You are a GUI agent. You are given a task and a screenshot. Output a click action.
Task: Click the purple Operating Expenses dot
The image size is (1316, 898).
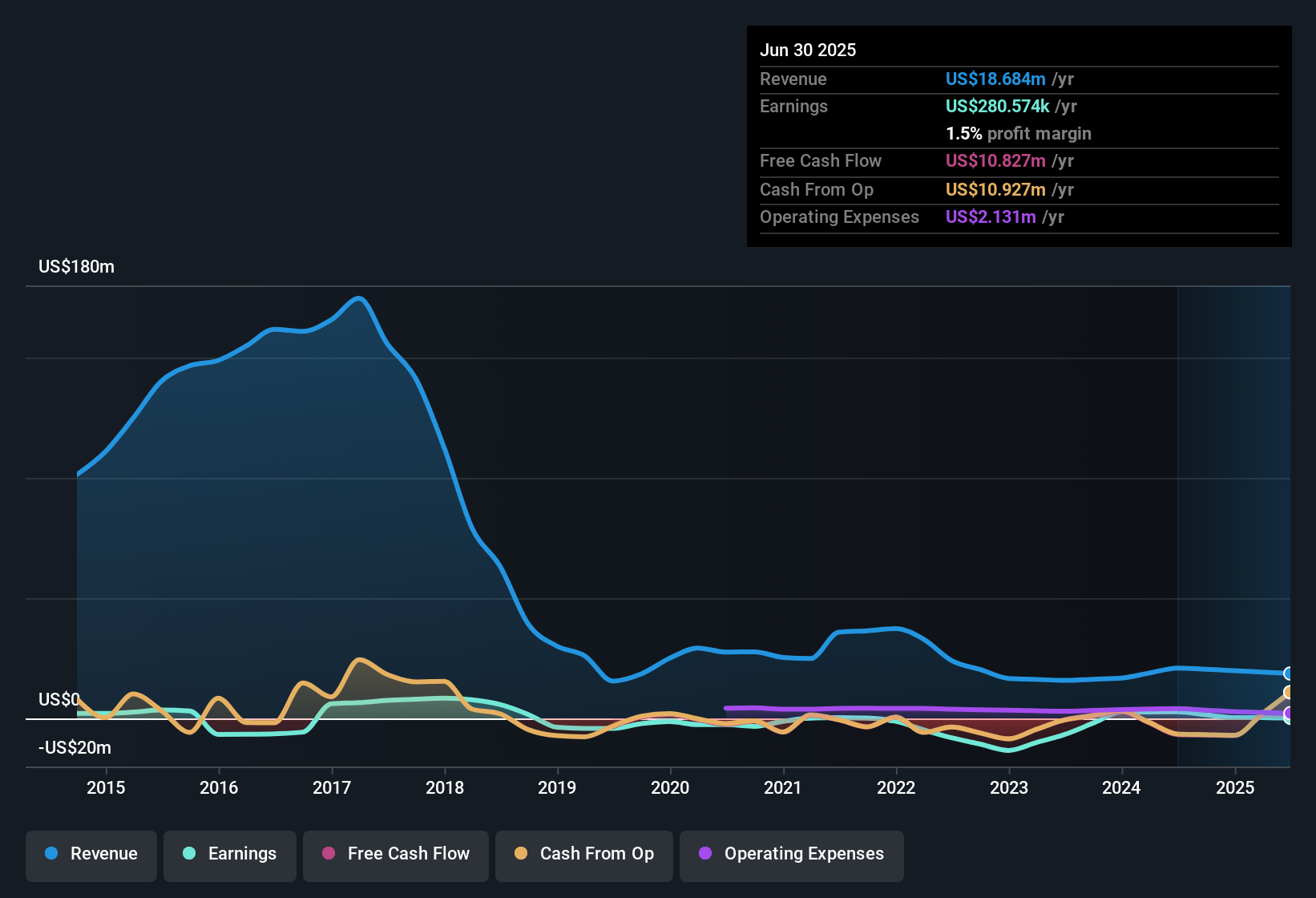click(x=705, y=853)
